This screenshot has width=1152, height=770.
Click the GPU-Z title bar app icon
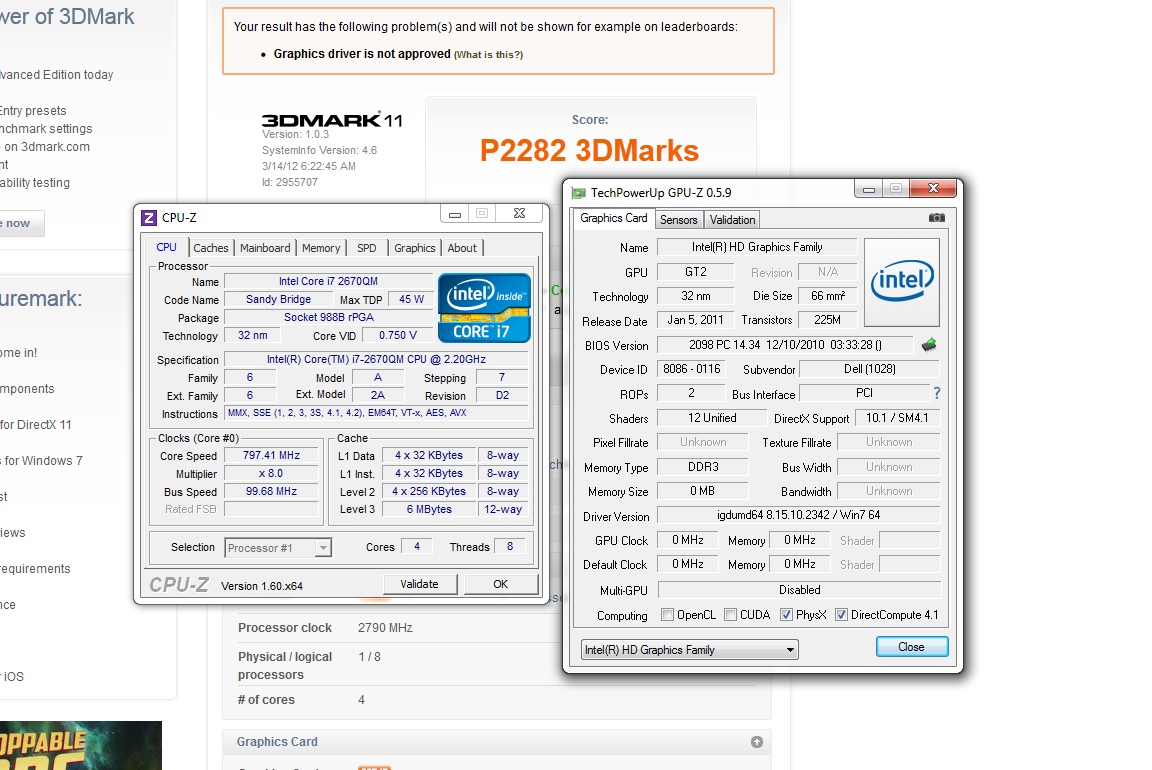[578, 192]
